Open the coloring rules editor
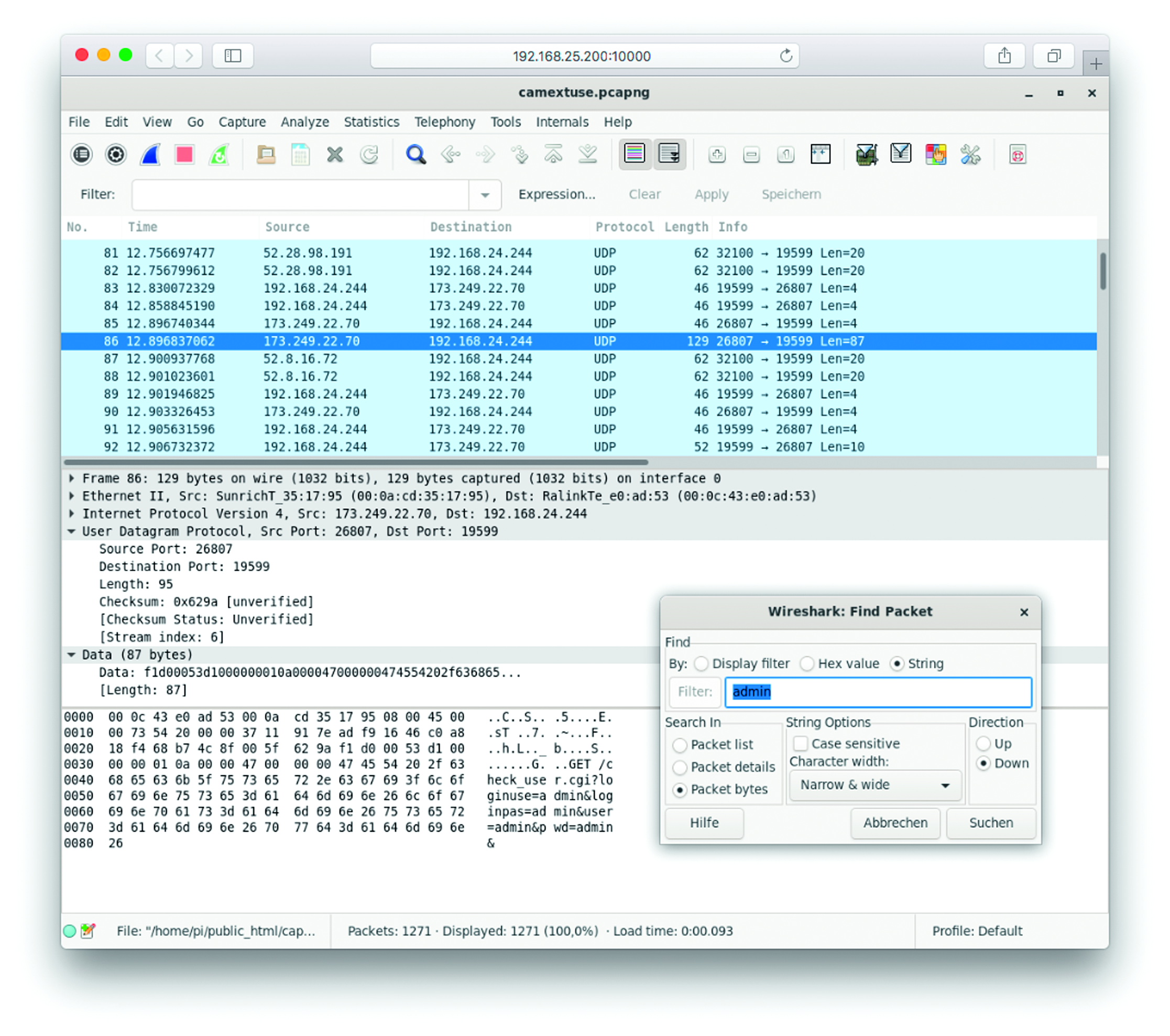This screenshot has height=1036, width=1170. 936,155
